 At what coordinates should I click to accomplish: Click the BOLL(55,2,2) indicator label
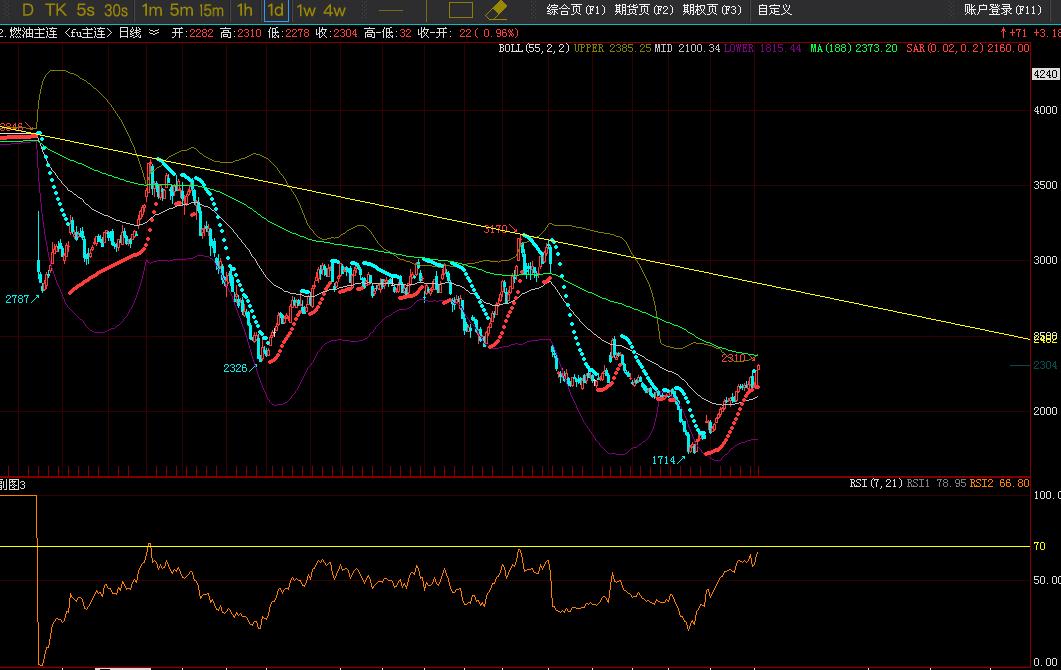click(x=534, y=48)
